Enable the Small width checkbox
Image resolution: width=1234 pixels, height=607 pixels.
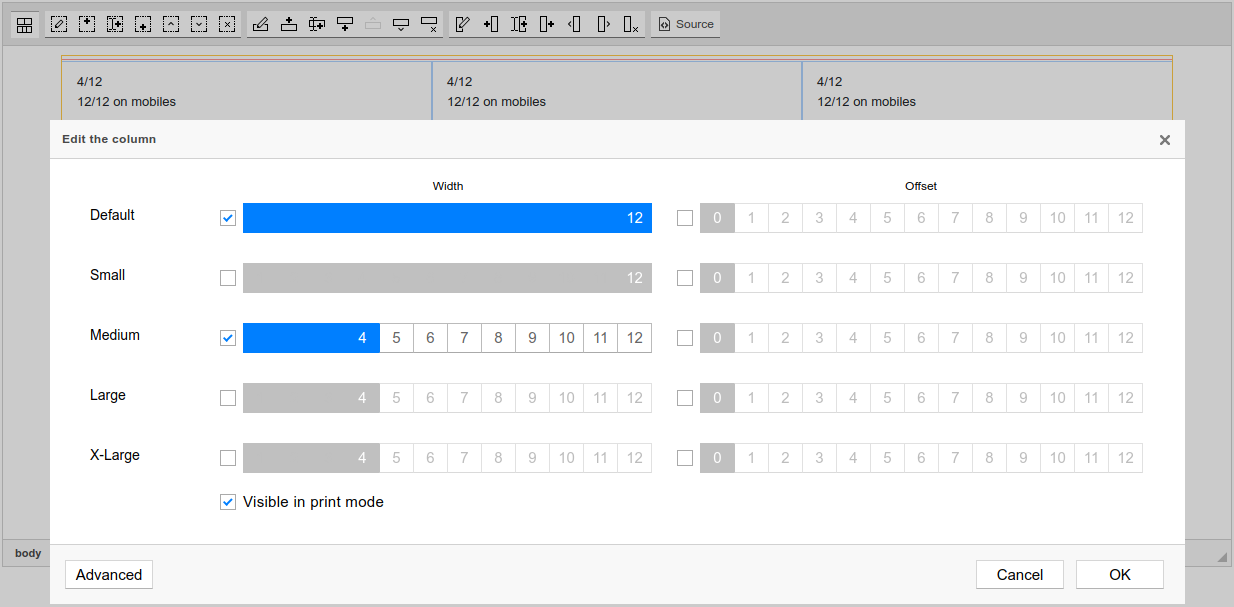click(x=228, y=278)
